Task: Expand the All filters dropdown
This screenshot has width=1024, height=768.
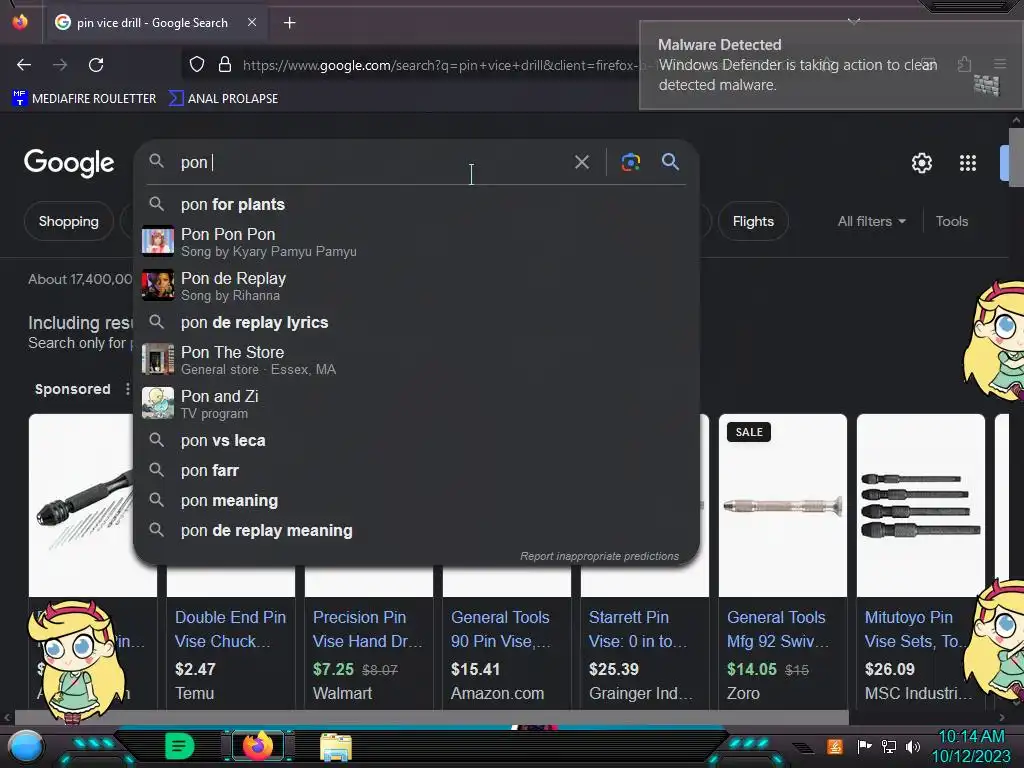Action: pos(871,221)
